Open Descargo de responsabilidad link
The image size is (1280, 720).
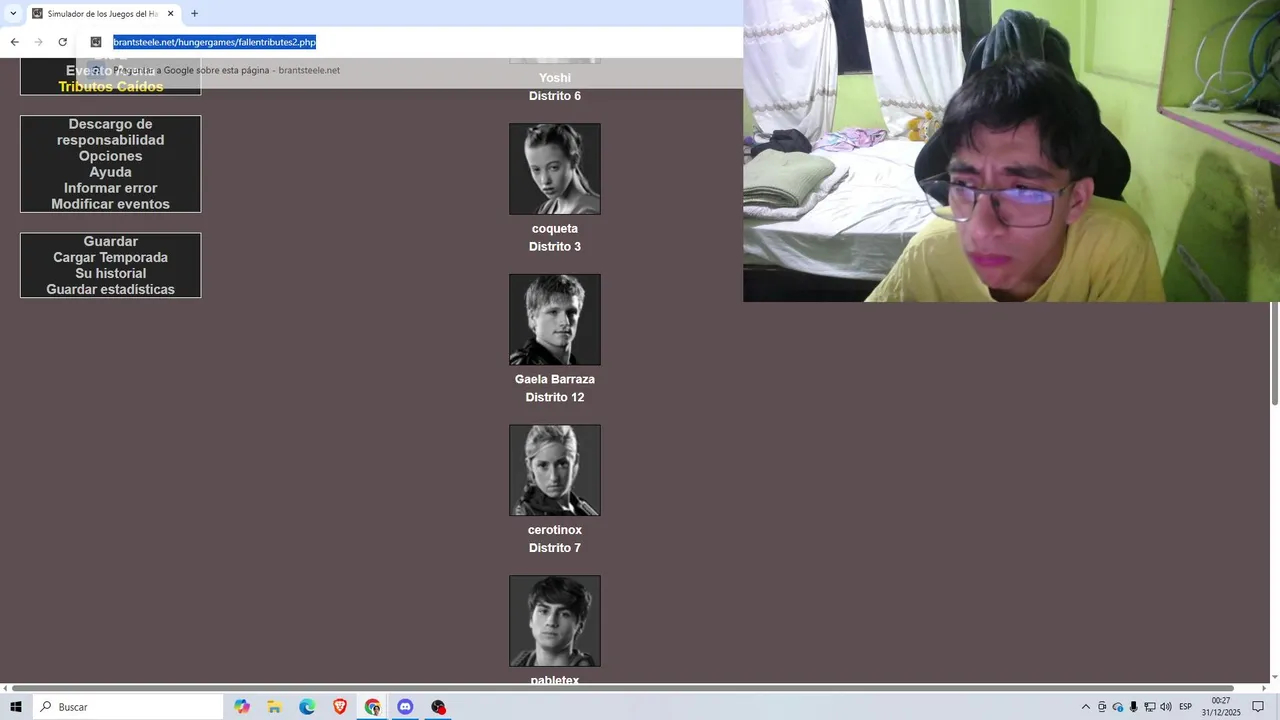tap(110, 132)
